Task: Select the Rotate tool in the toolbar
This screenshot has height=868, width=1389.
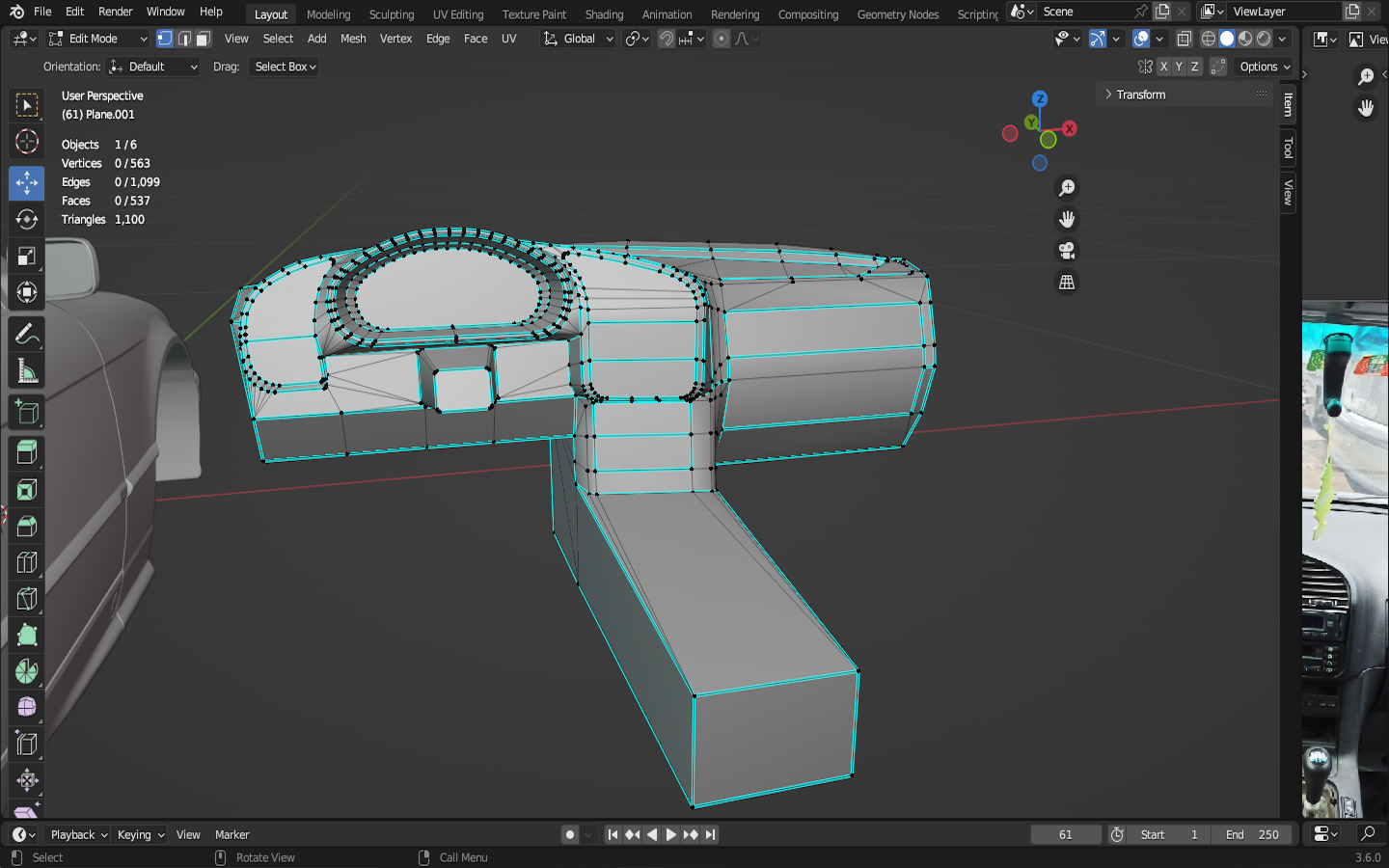Action: pyautogui.click(x=26, y=219)
